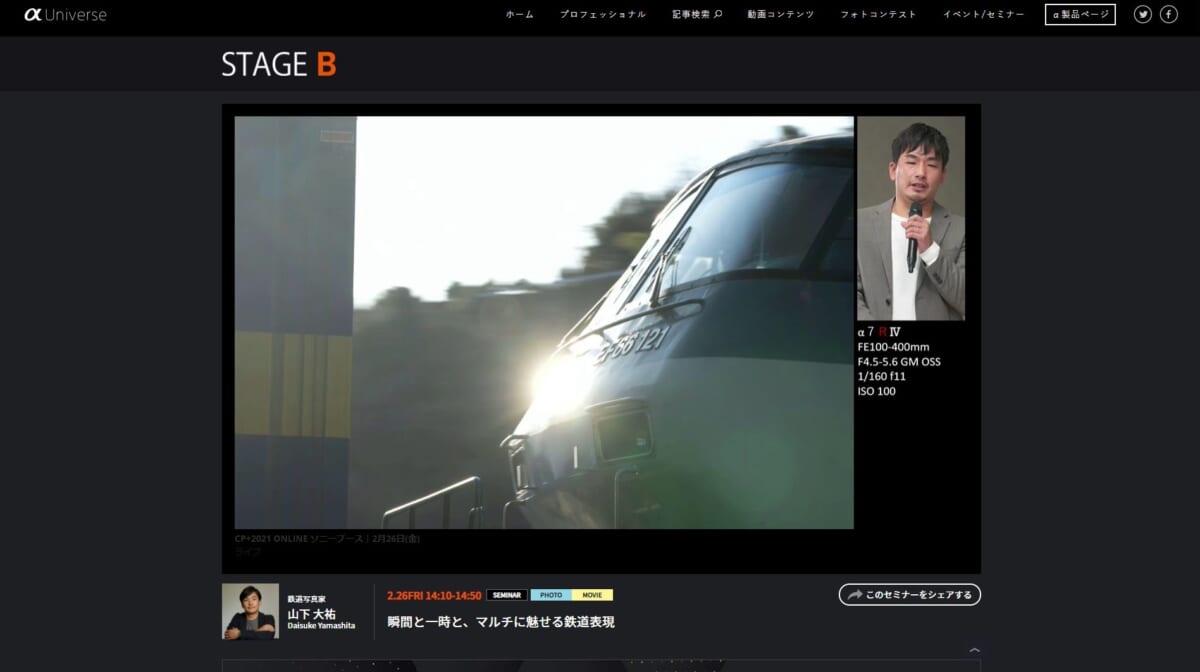Click the share arrow icon
The height and width of the screenshot is (672, 1200).
pyautogui.click(x=854, y=595)
